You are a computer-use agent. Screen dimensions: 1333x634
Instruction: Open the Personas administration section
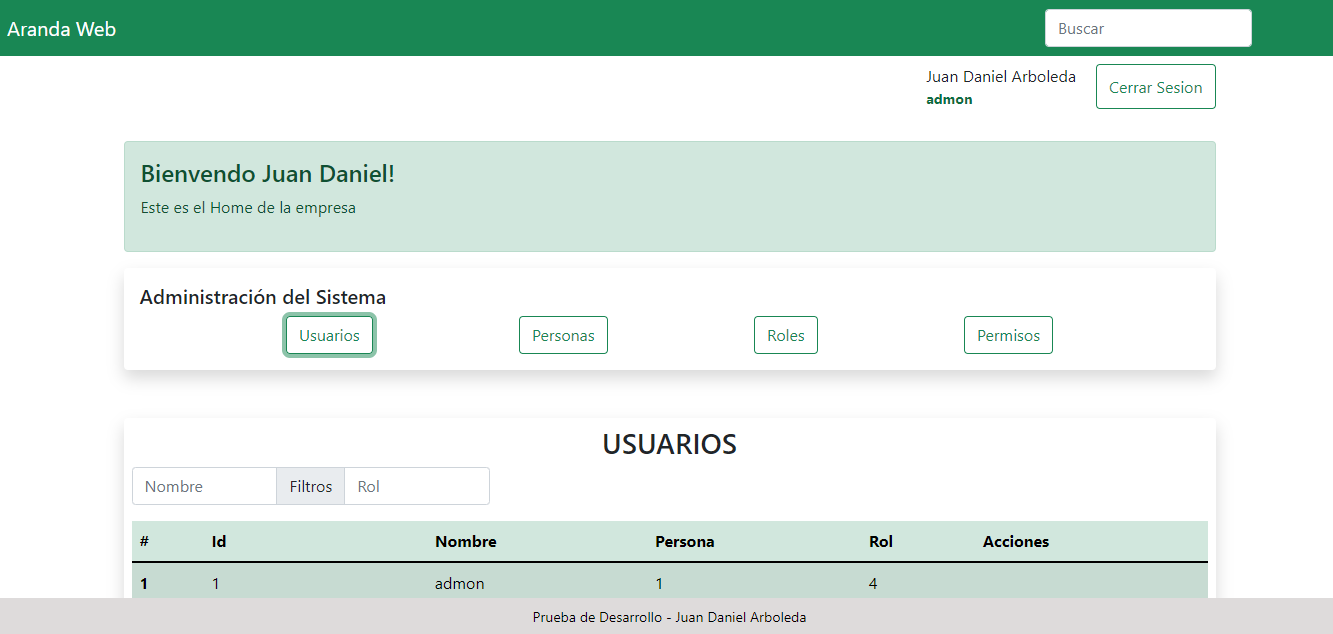click(x=563, y=335)
